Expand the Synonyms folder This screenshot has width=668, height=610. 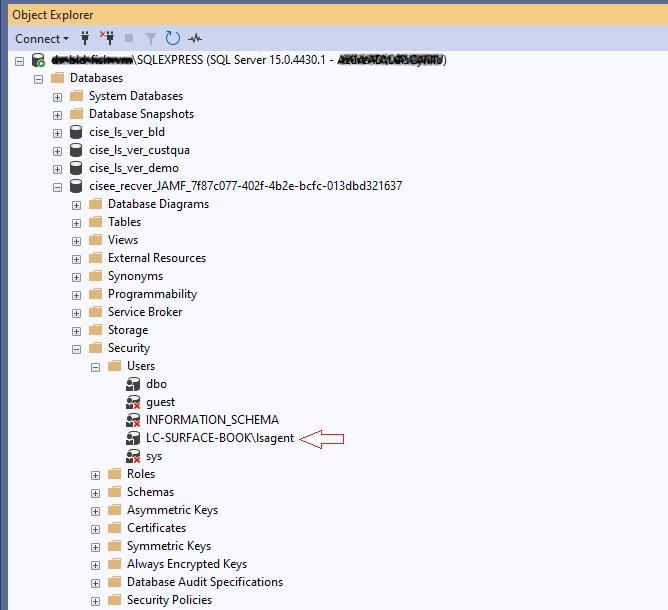point(76,277)
